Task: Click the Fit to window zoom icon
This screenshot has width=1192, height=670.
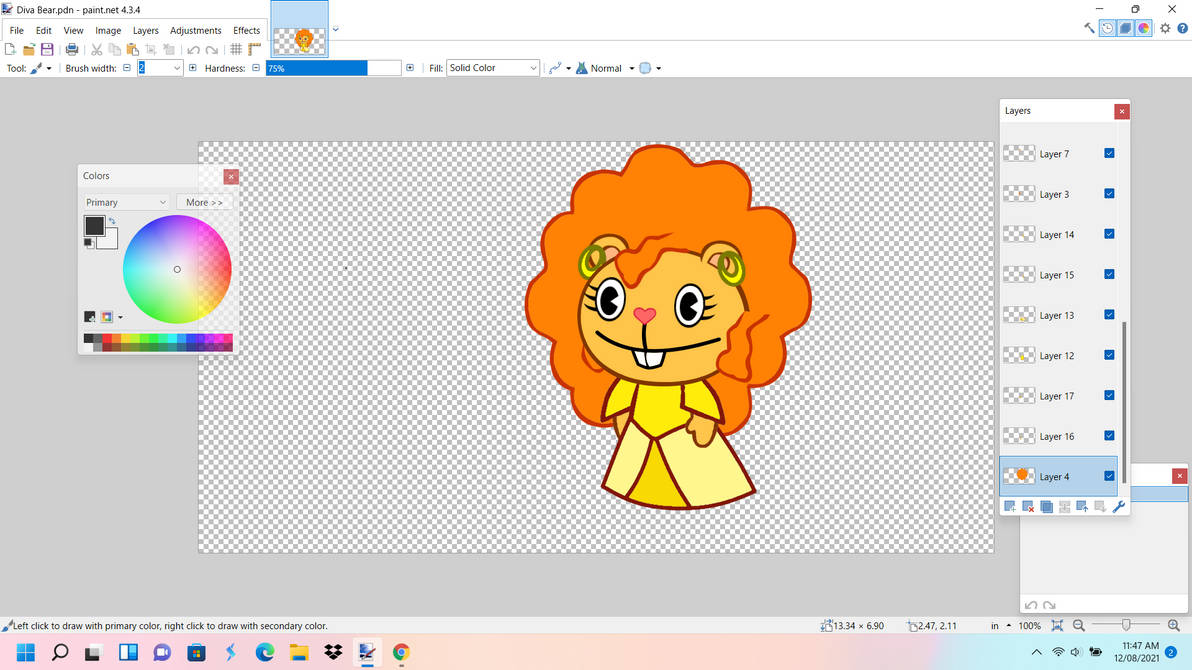Action: 1057,625
